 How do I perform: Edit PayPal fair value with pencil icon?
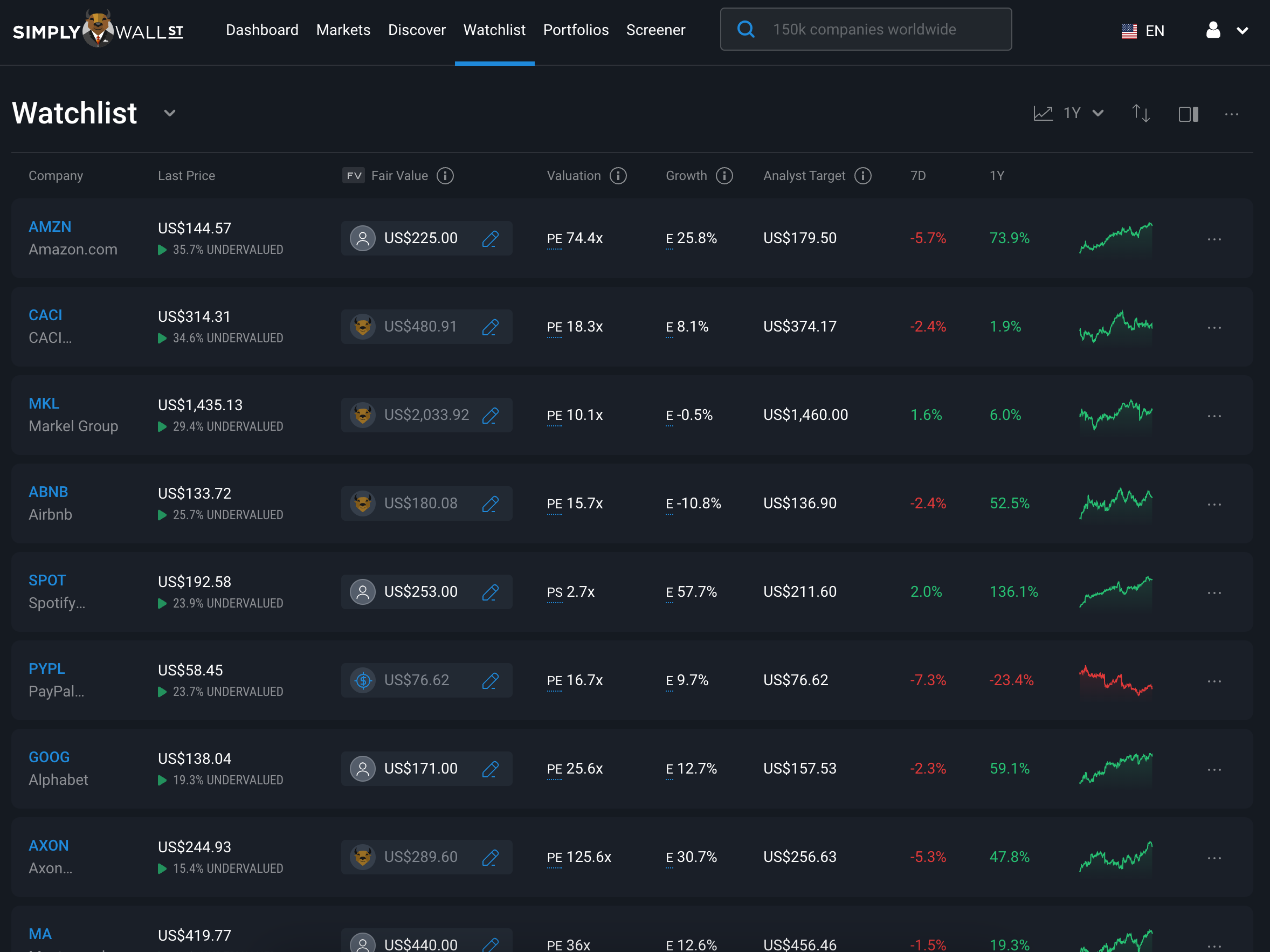tap(491, 680)
